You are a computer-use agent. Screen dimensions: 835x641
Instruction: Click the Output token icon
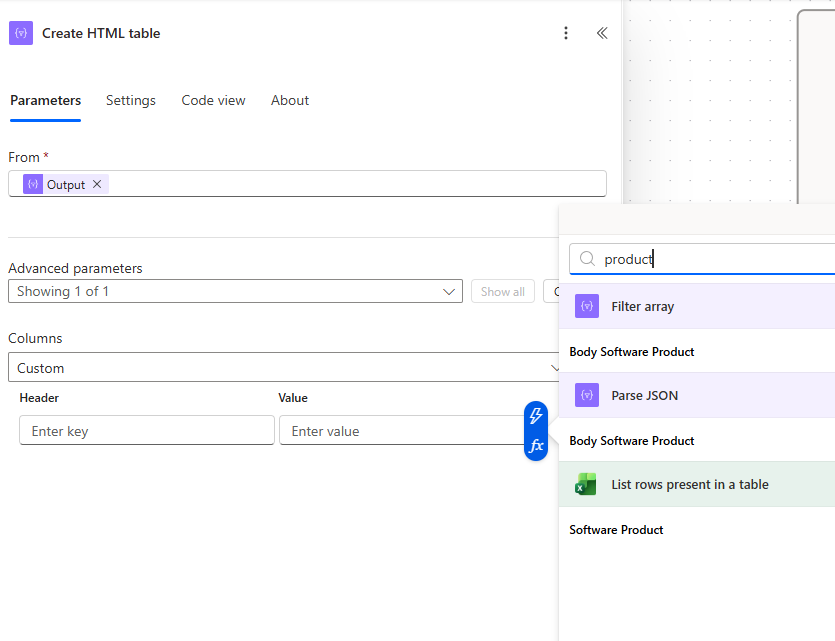(33, 184)
